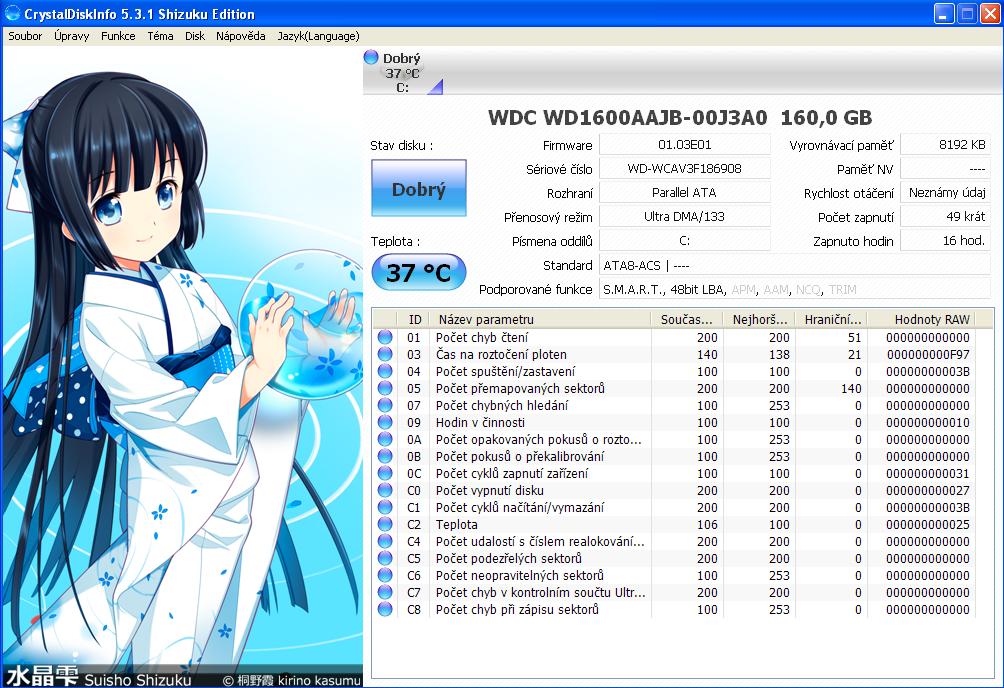Image resolution: width=1004 pixels, height=688 pixels.
Task: Click the serial number field WD-WCAV3F186908
Action: click(684, 169)
